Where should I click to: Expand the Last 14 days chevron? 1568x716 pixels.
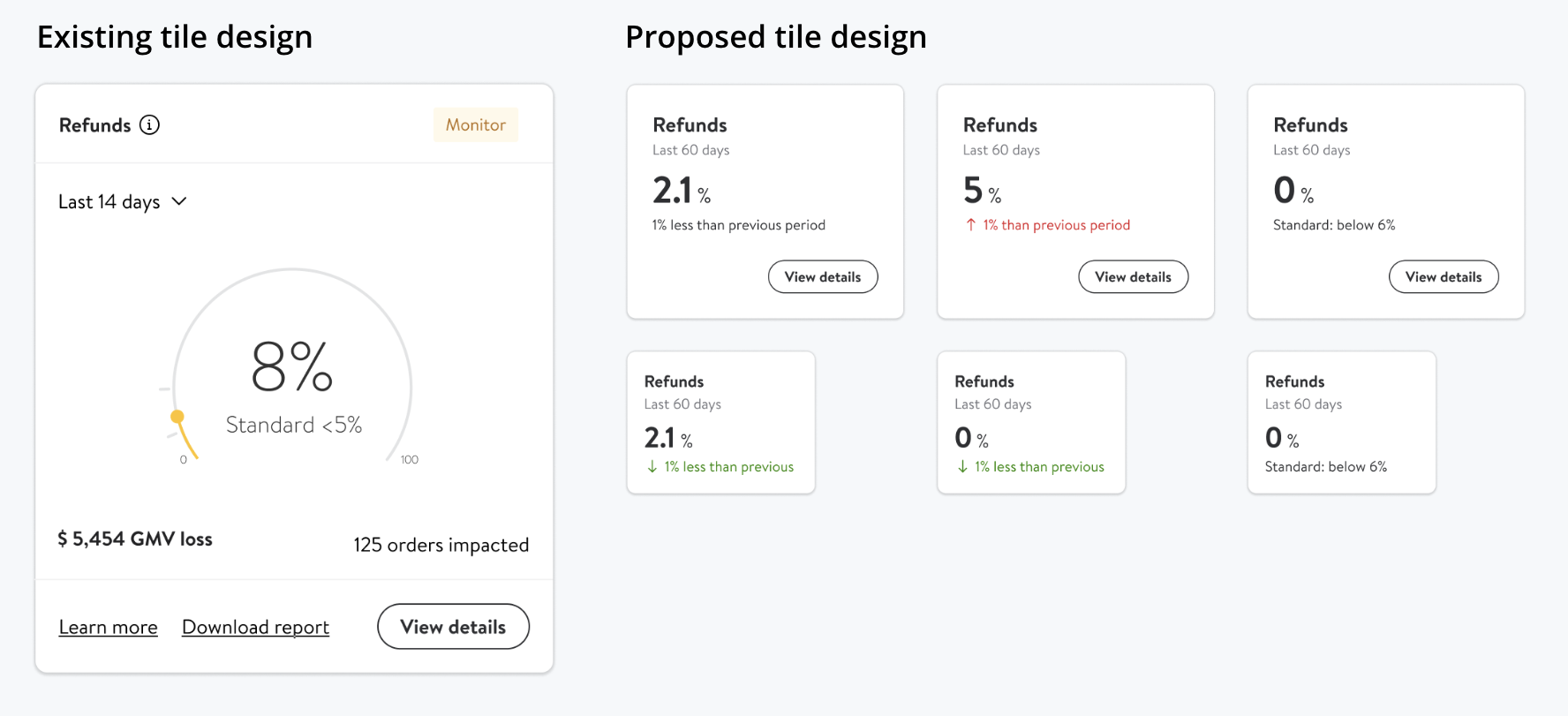point(179,201)
